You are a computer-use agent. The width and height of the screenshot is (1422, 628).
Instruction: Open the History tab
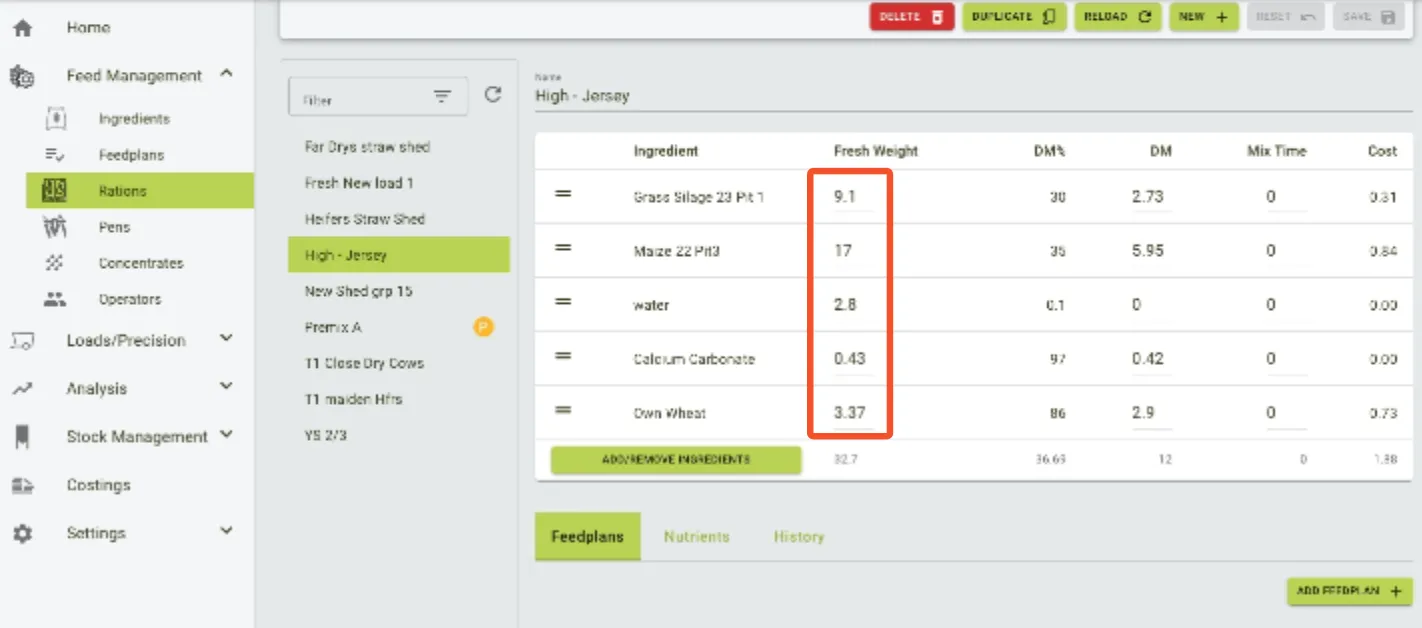coord(798,537)
